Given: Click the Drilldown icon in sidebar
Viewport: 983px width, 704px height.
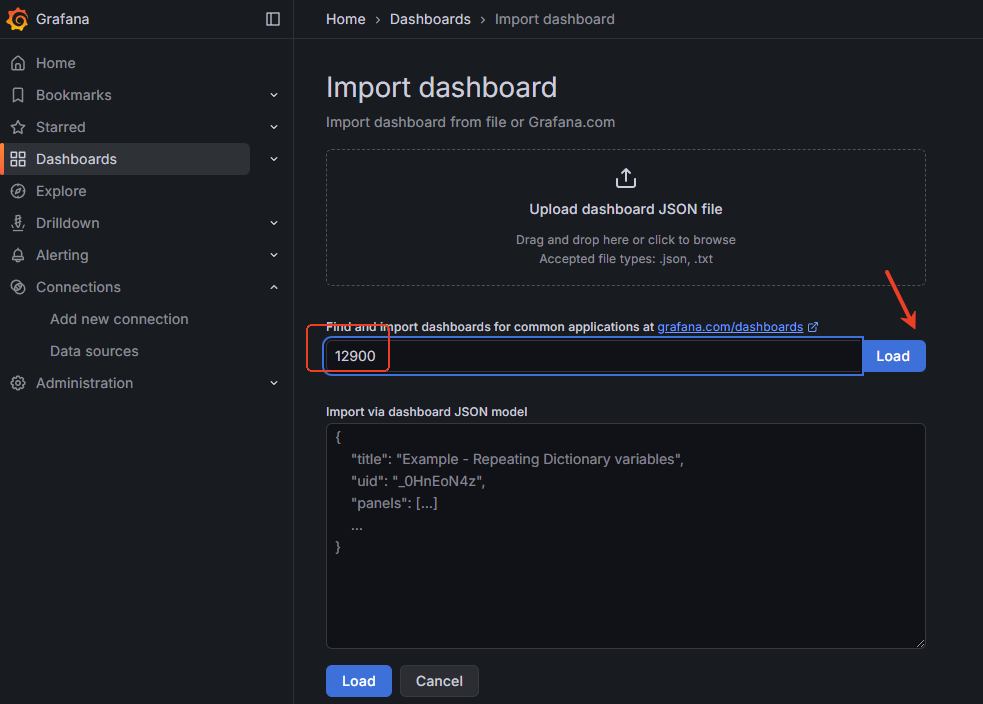Looking at the screenshot, I should pos(18,223).
